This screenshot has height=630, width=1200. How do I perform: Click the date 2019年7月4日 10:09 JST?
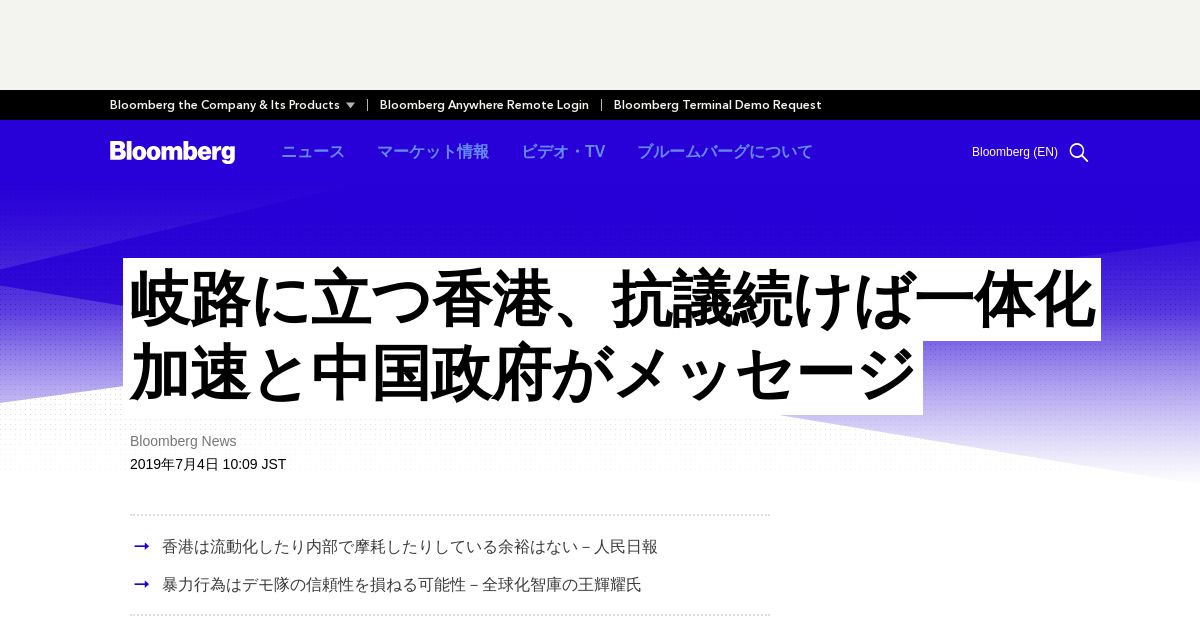coord(208,464)
